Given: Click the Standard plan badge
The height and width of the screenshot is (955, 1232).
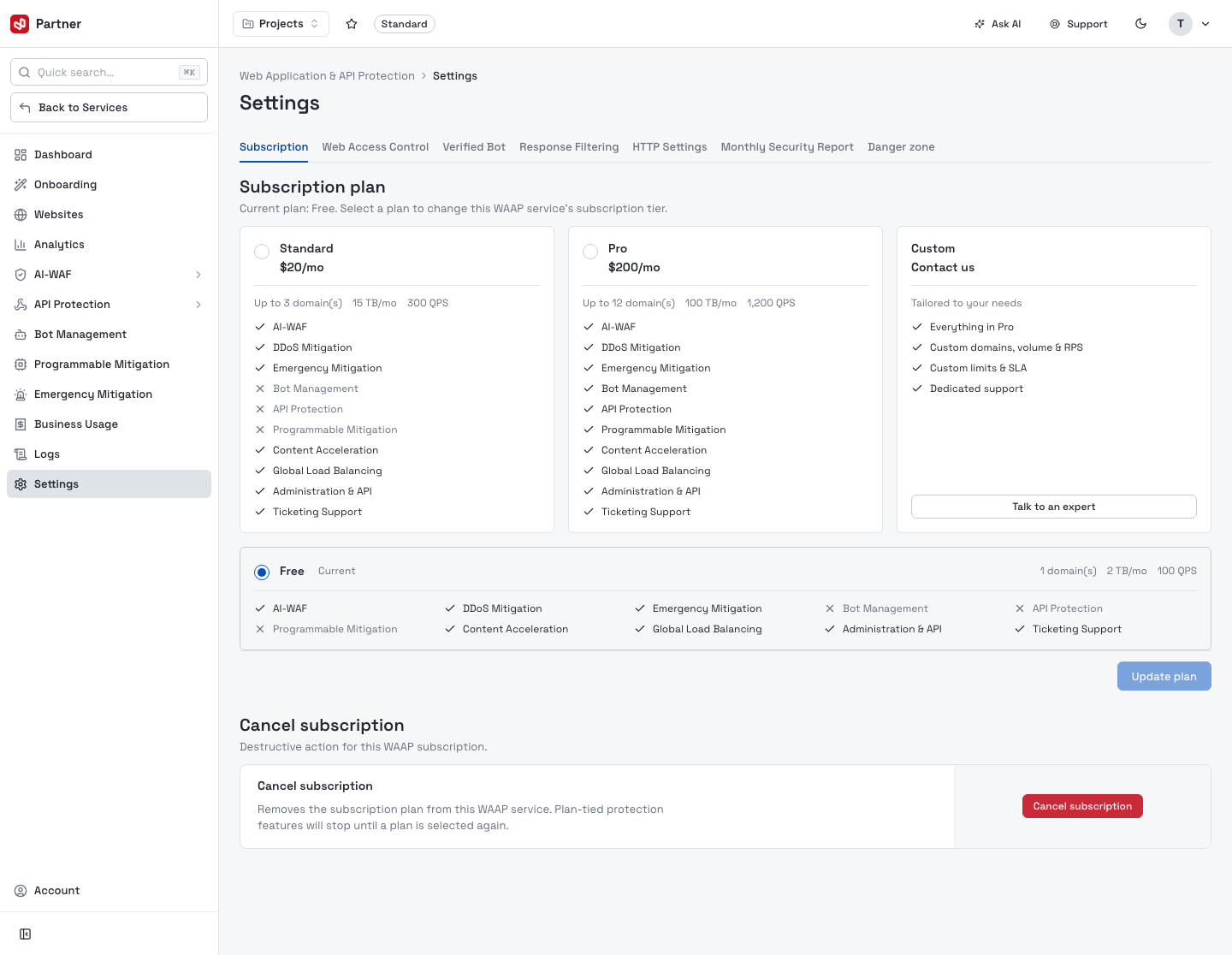Looking at the screenshot, I should point(405,24).
